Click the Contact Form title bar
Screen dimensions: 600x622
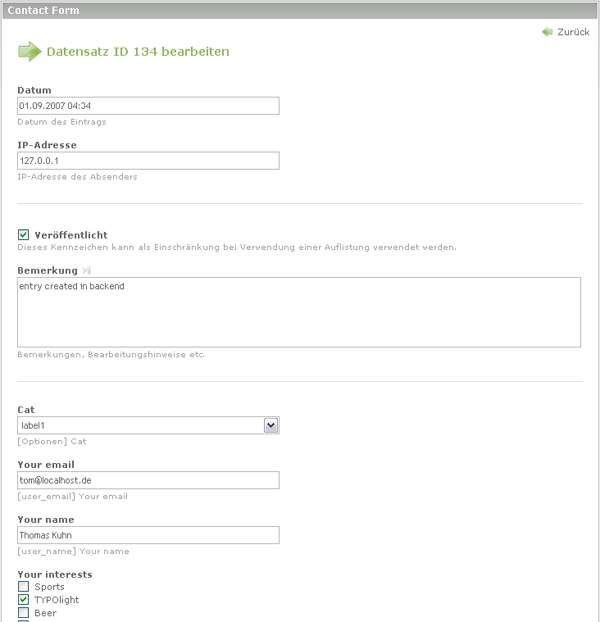click(x=300, y=10)
